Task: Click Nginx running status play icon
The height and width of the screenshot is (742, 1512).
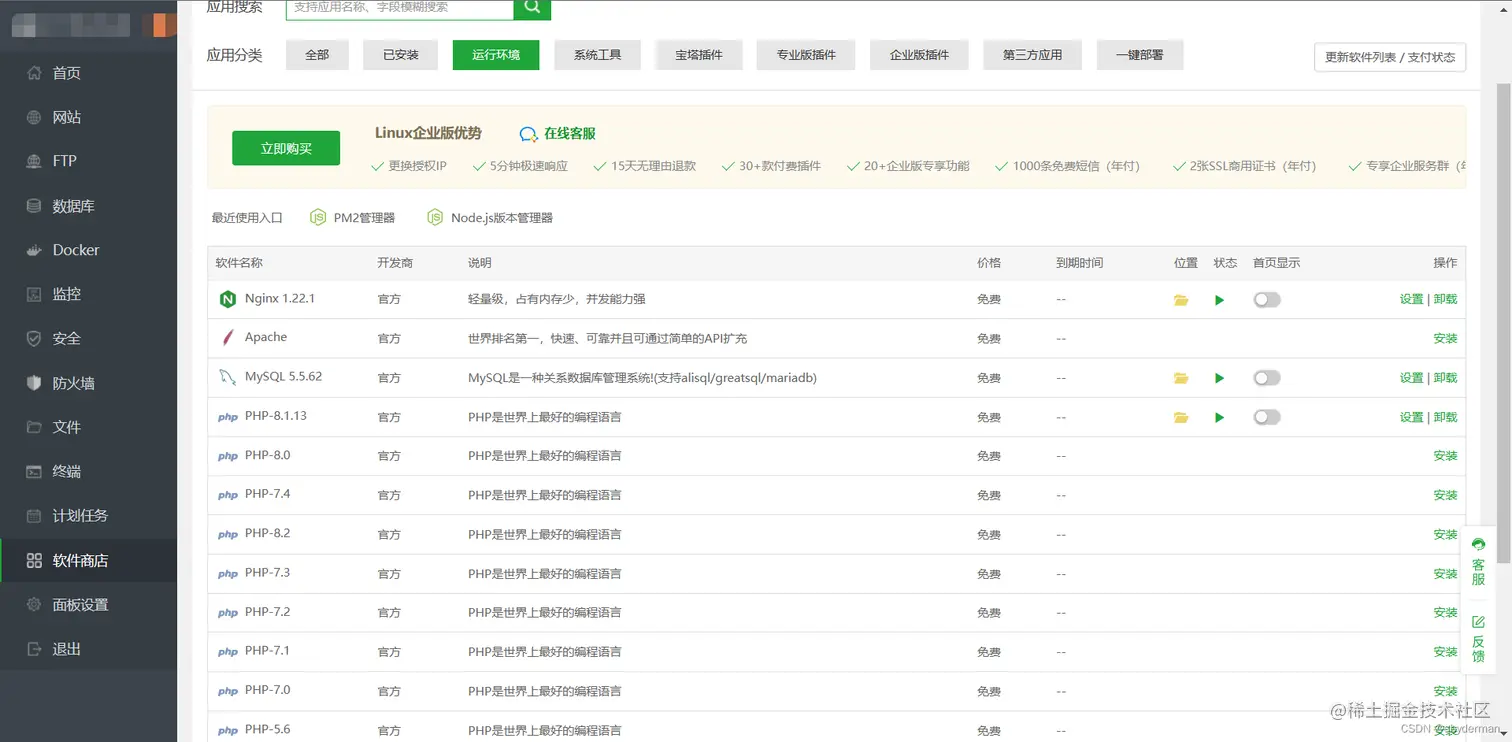Action: click(1219, 300)
